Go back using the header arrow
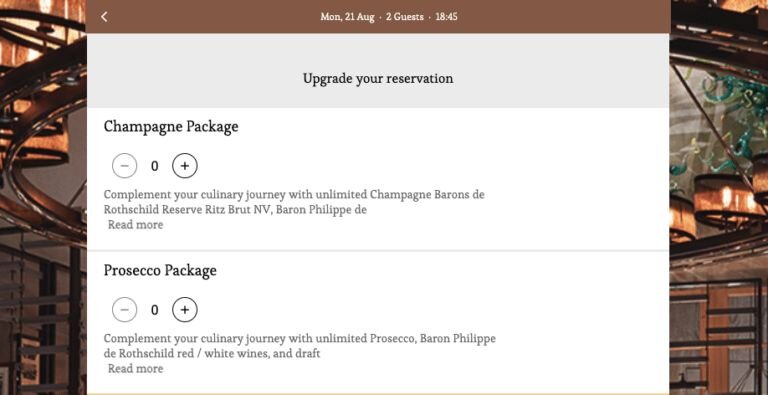 coord(104,17)
